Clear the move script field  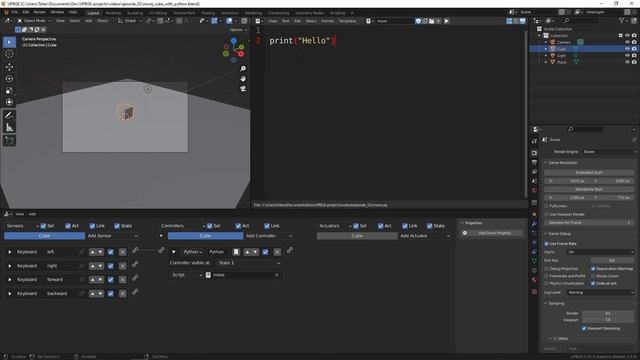277,275
